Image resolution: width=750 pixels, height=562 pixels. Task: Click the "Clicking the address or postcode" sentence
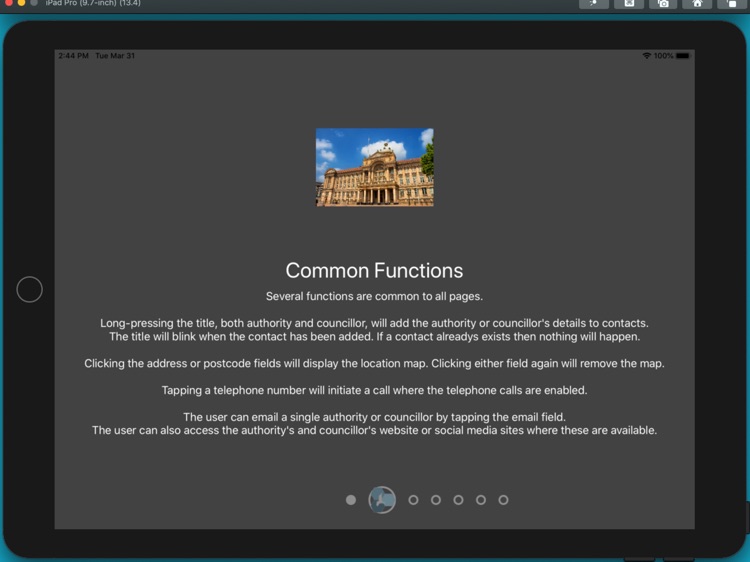[374, 364]
